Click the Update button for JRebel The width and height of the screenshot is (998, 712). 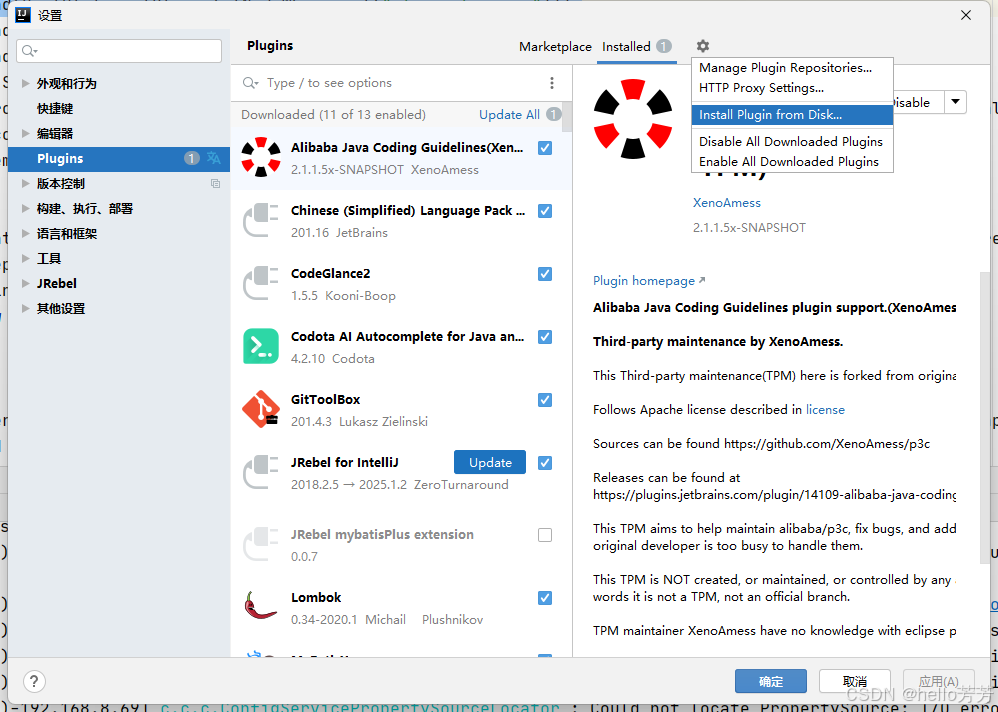(x=489, y=463)
